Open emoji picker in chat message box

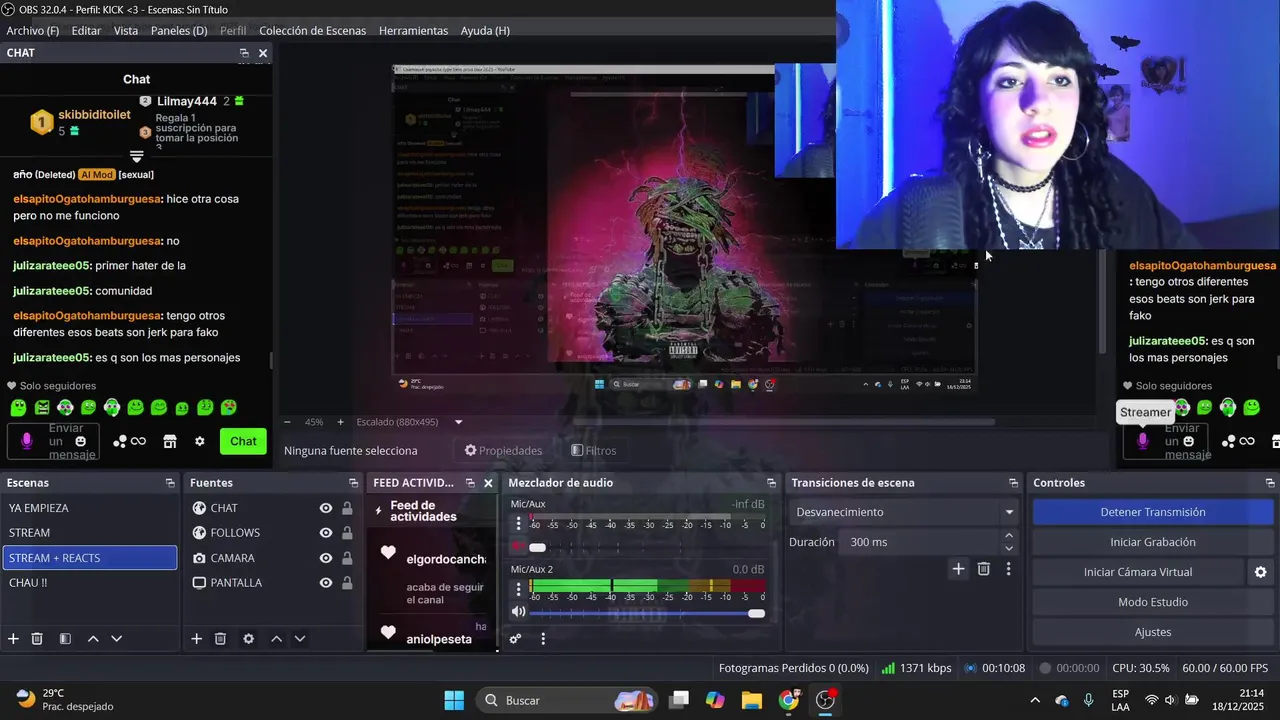pos(81,441)
